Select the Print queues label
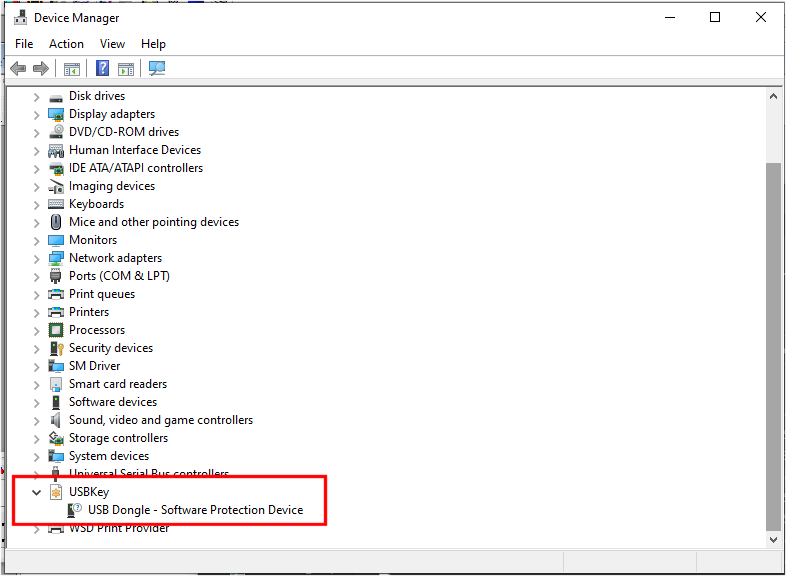 tap(102, 294)
